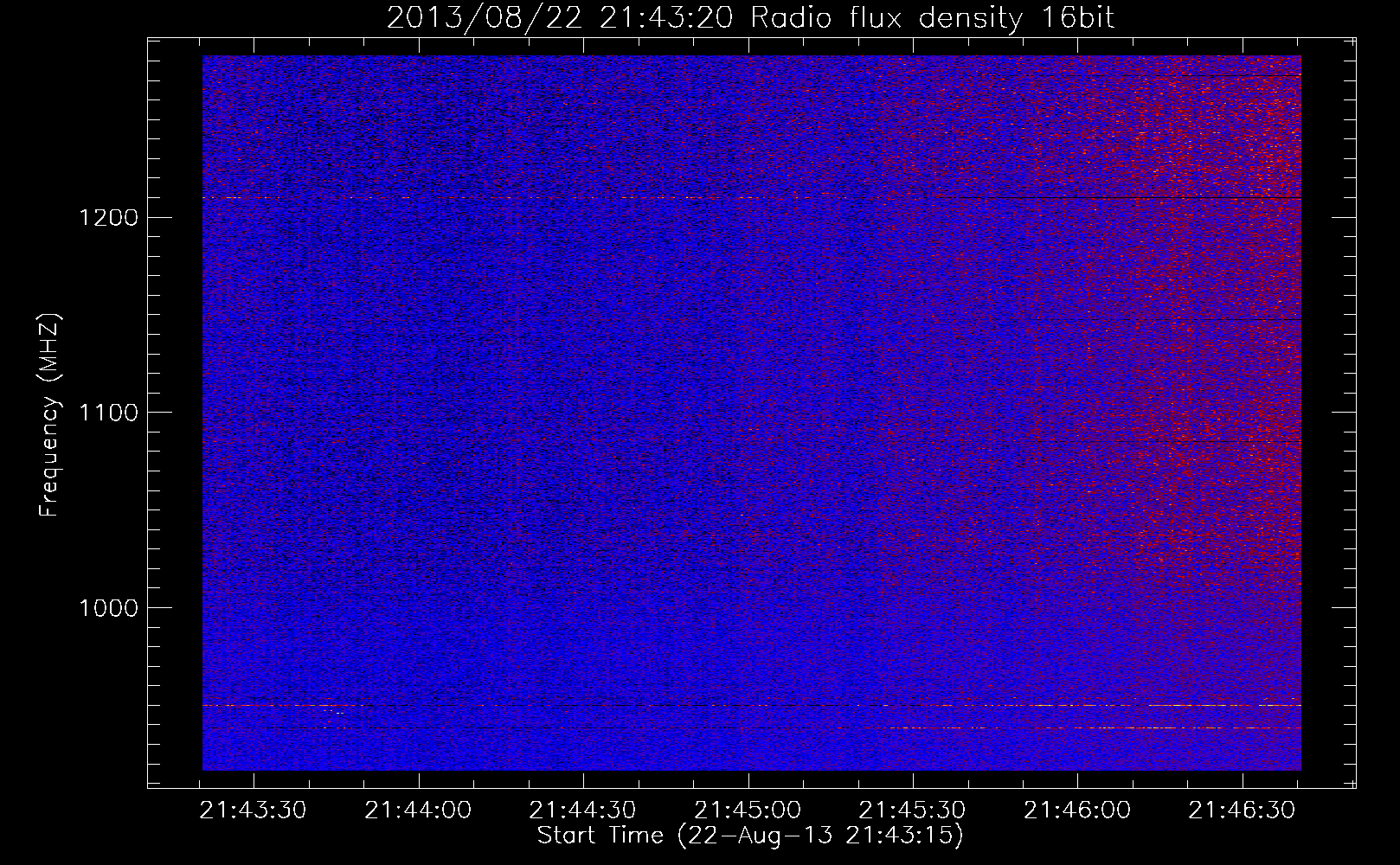The image size is (1400, 865).
Task: Click the 21:46:00 time tick label
Action: [1077, 811]
